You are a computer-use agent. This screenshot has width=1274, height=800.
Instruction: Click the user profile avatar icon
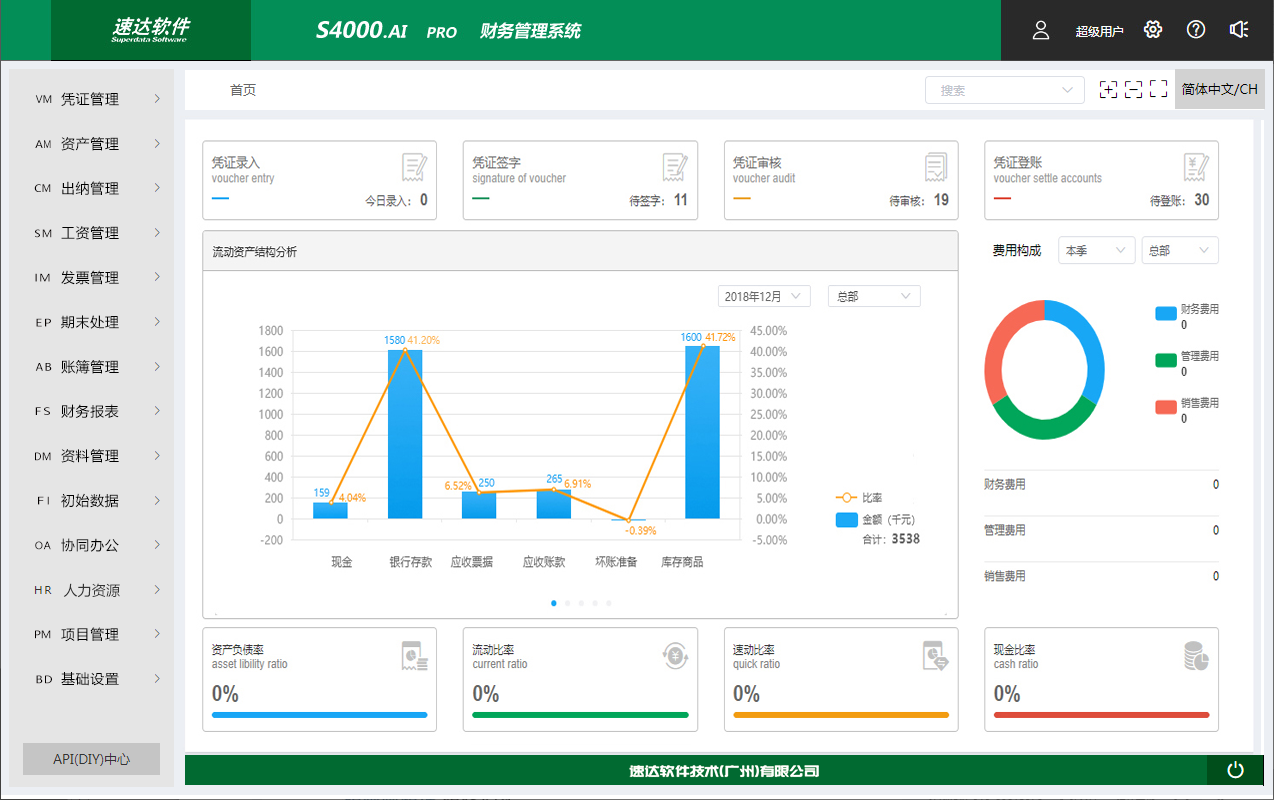click(x=1041, y=30)
